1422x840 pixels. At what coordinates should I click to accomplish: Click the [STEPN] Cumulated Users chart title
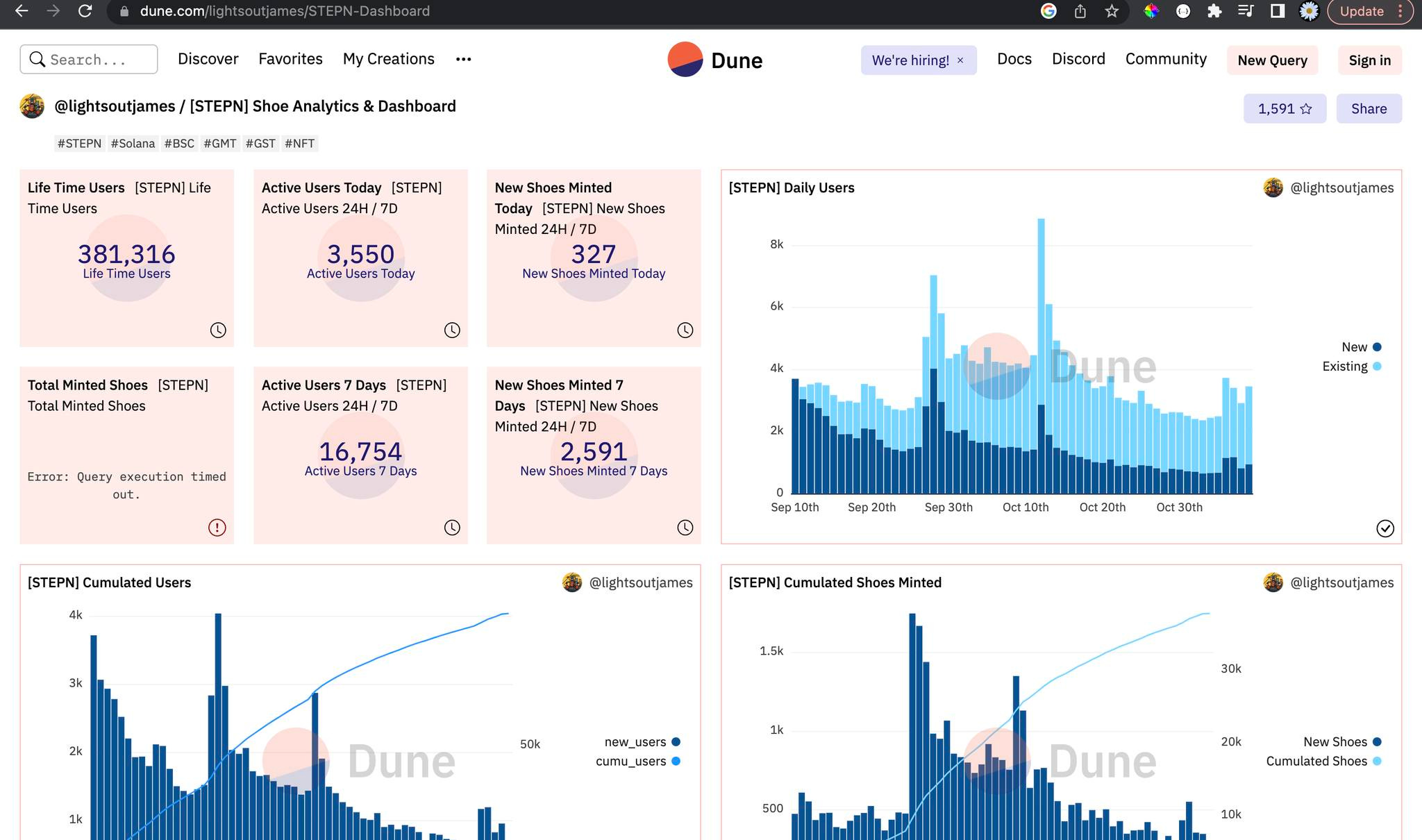109,582
